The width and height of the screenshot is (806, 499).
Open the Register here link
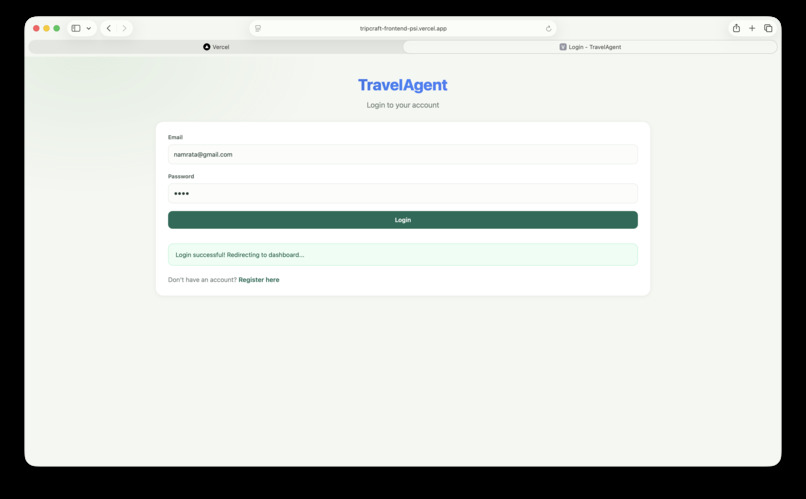[x=259, y=280]
